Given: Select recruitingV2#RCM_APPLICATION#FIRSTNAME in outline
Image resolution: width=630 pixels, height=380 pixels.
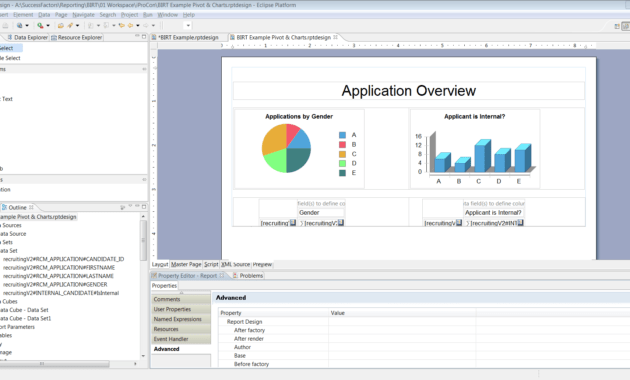Looking at the screenshot, I should click(59, 268).
